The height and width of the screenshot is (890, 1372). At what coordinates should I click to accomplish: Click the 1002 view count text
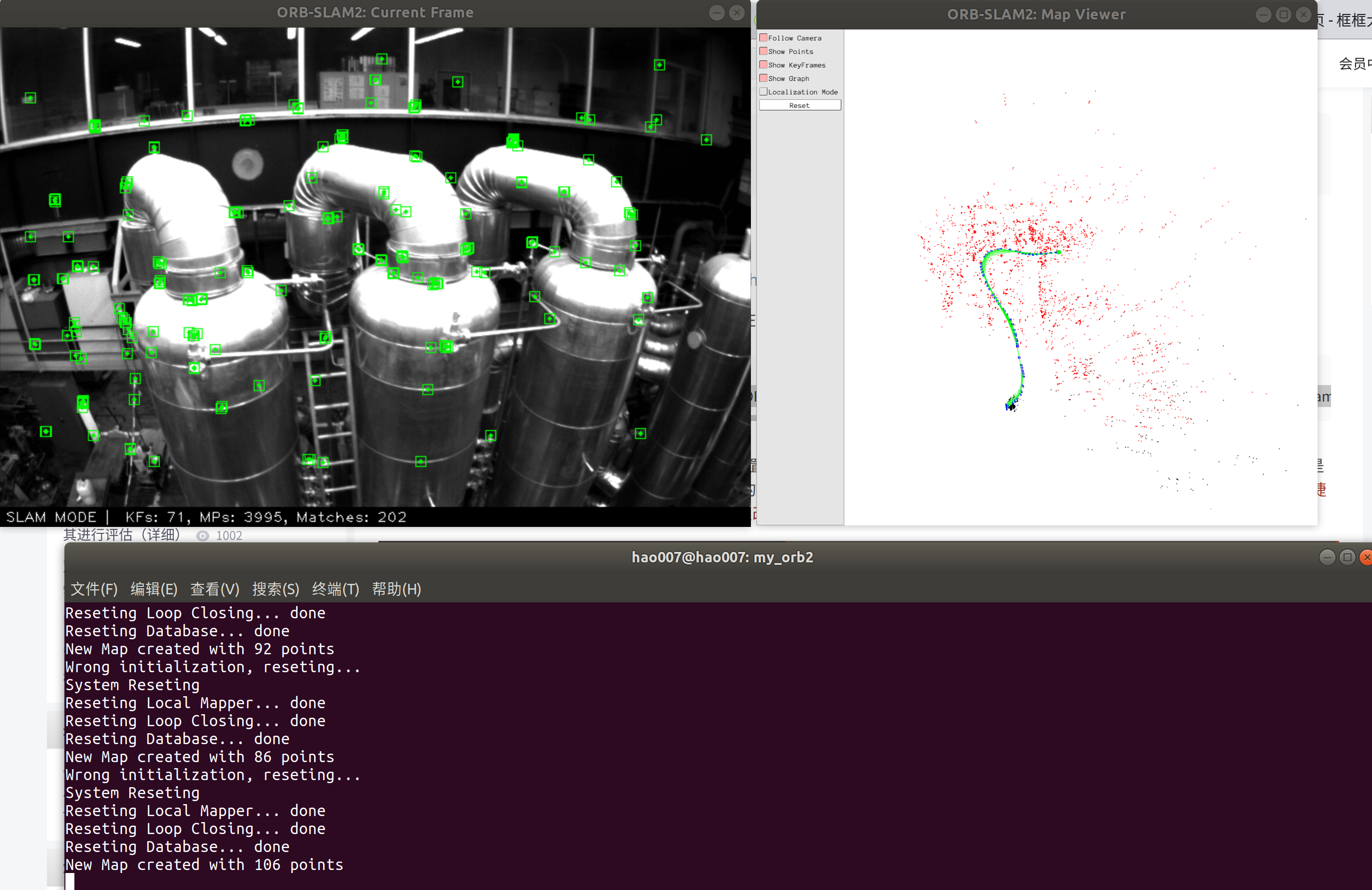(x=229, y=536)
